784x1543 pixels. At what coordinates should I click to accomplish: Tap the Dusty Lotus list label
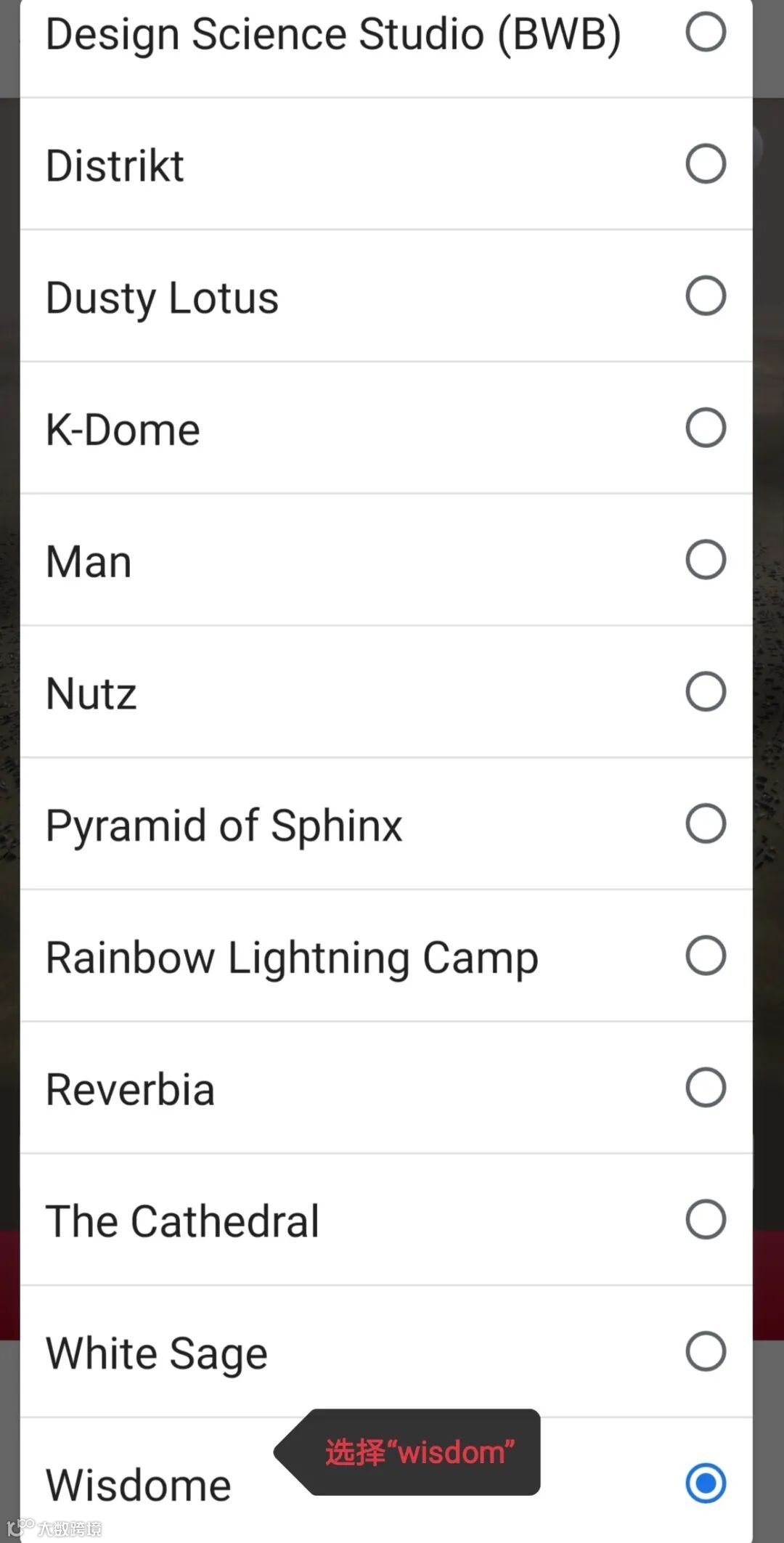tap(162, 298)
